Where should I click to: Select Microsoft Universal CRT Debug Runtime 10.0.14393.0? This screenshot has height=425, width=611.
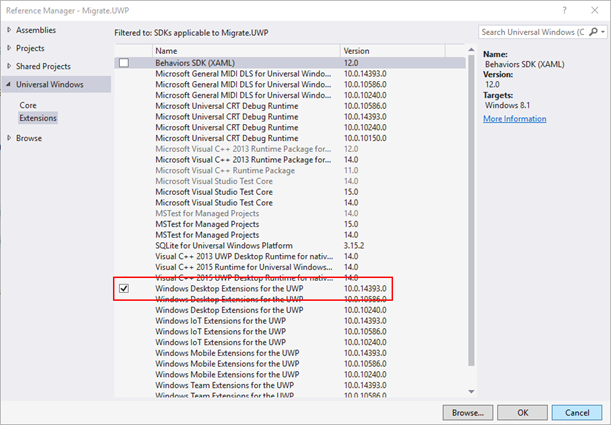coord(290,116)
